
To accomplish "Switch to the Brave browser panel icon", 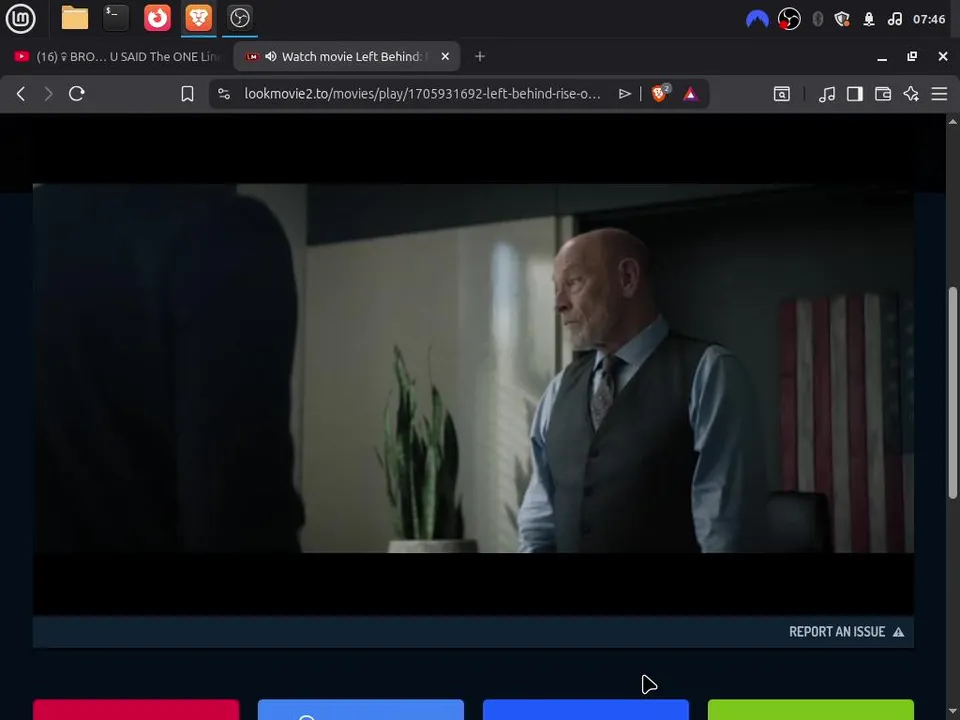I will coord(198,18).
